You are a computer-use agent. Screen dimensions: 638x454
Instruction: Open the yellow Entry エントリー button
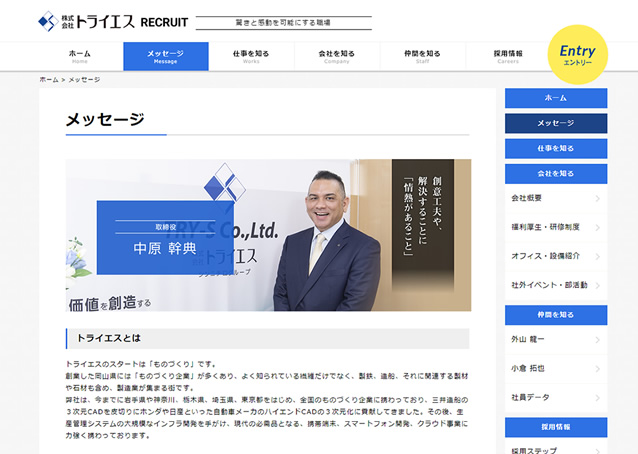tap(577, 55)
